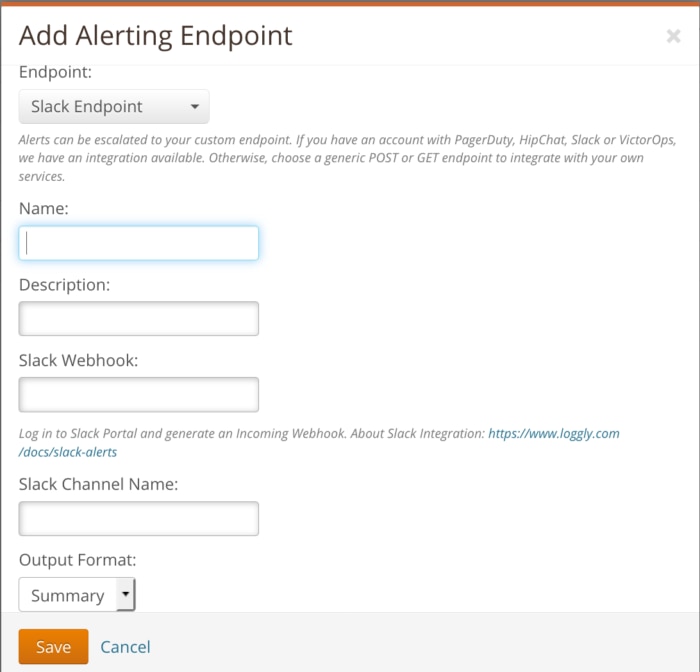The width and height of the screenshot is (700, 672).
Task: Click the "Log in to Slack Portal" hint
Action: (x=250, y=434)
